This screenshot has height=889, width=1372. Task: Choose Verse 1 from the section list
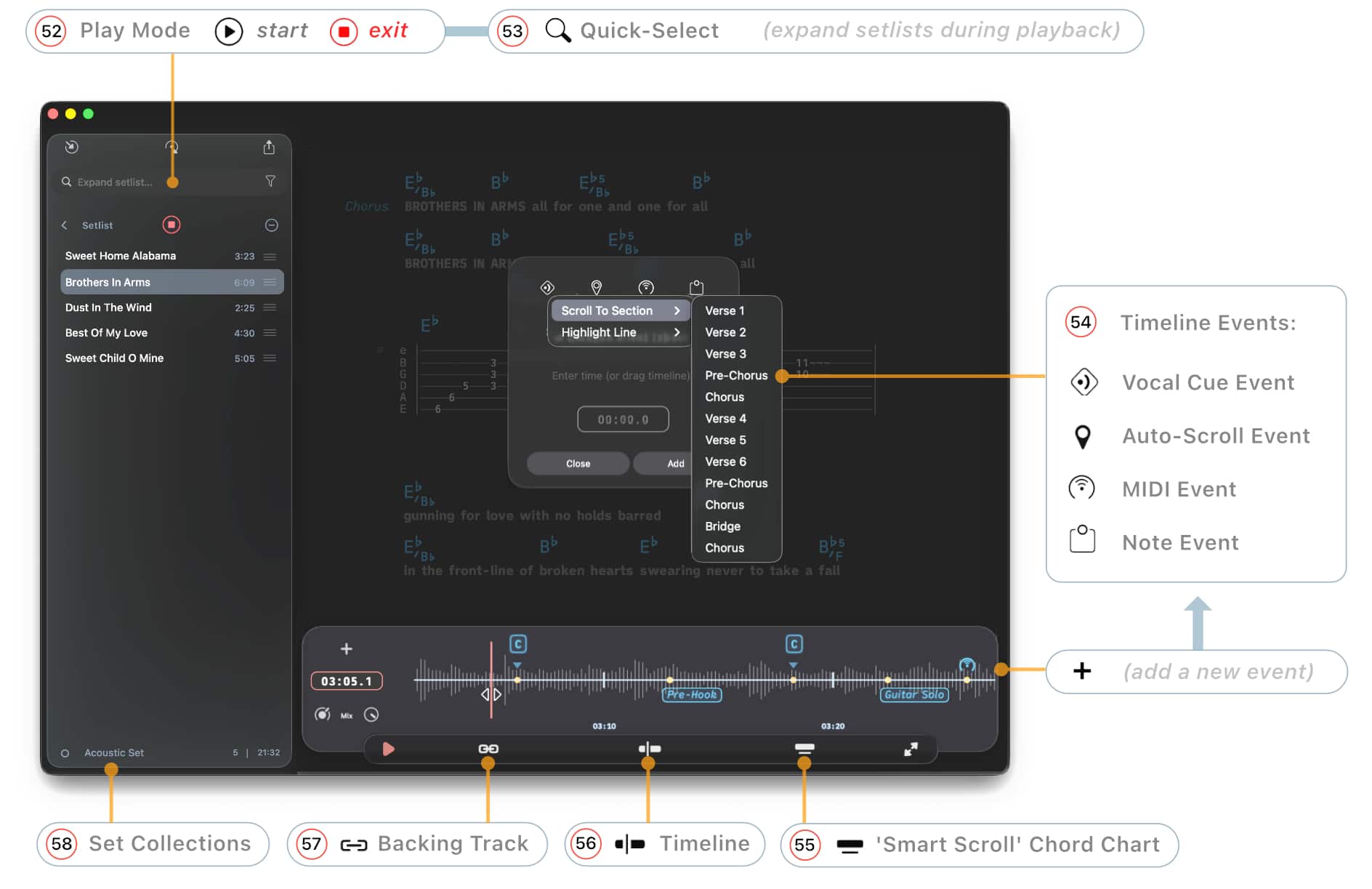coord(725,310)
